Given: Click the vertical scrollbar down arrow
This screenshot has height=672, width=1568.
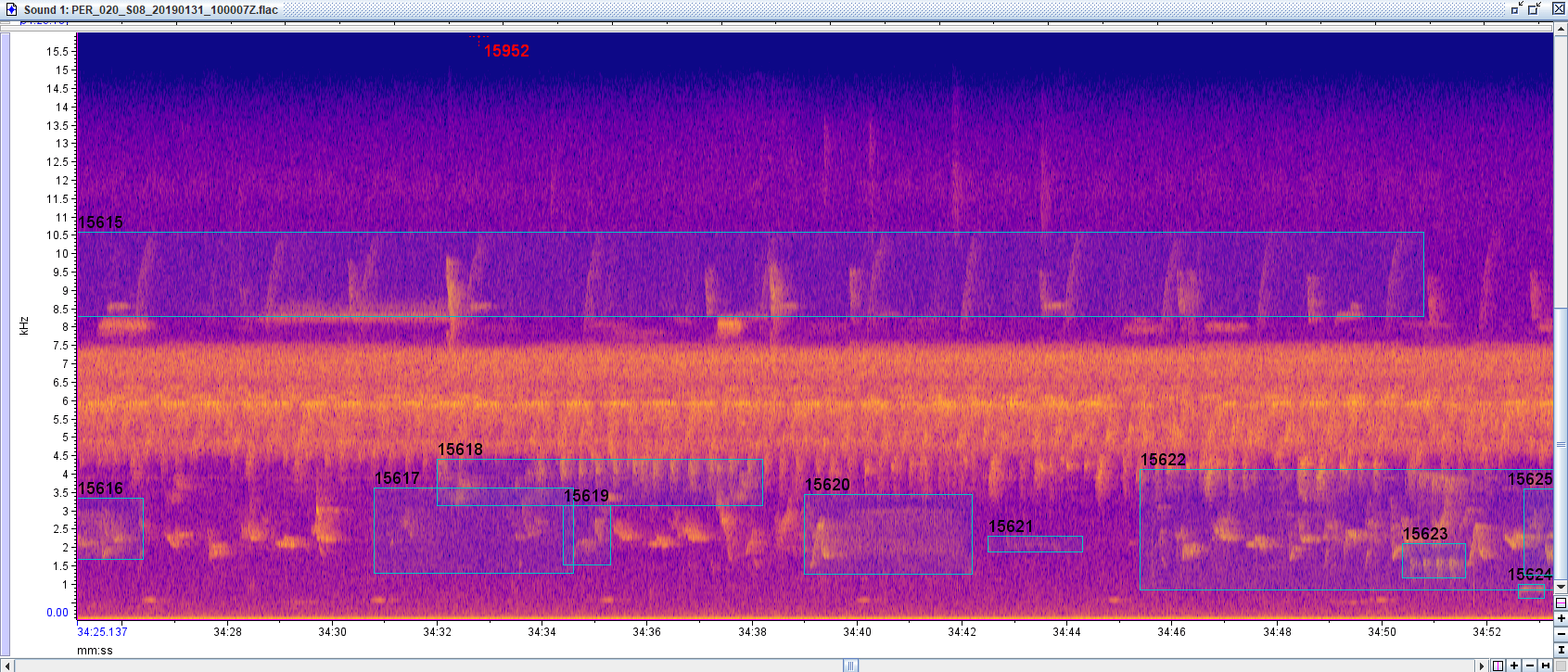Looking at the screenshot, I should [1561, 587].
